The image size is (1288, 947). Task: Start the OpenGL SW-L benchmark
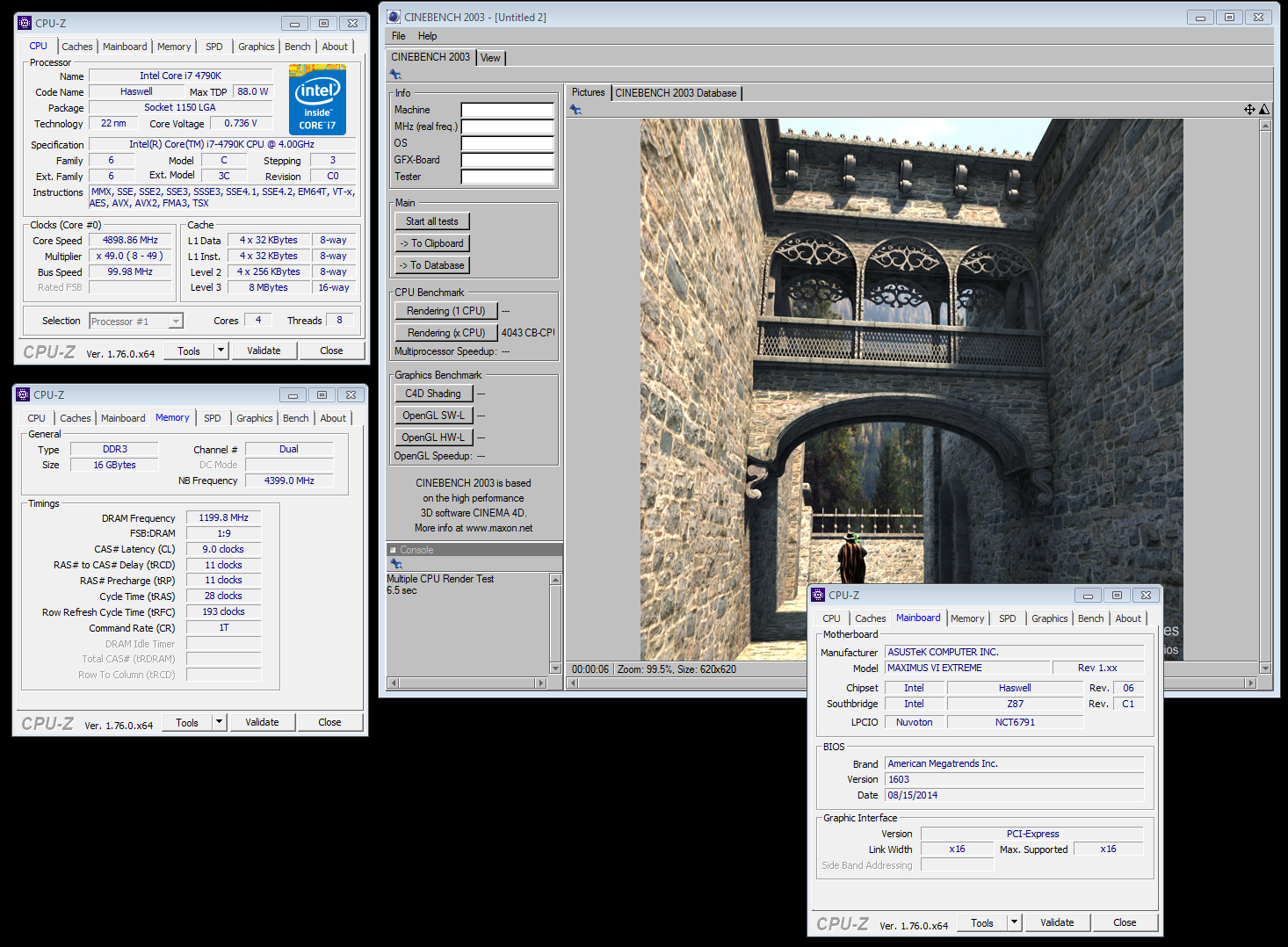433,416
